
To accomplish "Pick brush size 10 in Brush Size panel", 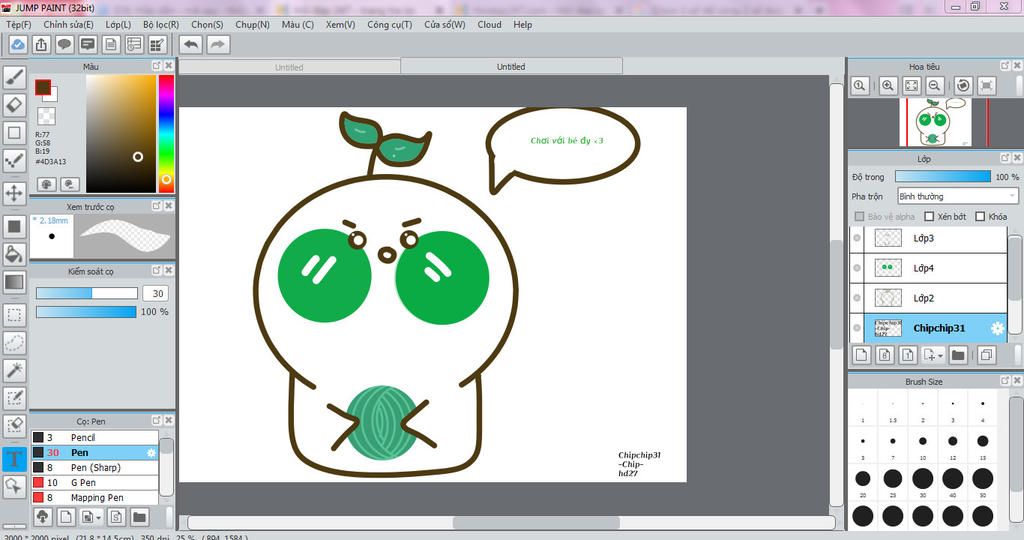I will coord(923,441).
